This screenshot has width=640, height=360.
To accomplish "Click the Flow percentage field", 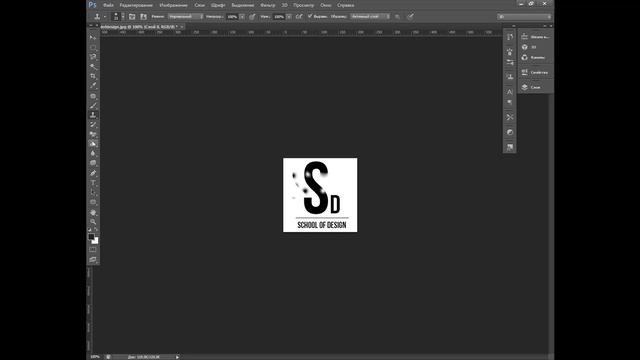I will [279, 17].
